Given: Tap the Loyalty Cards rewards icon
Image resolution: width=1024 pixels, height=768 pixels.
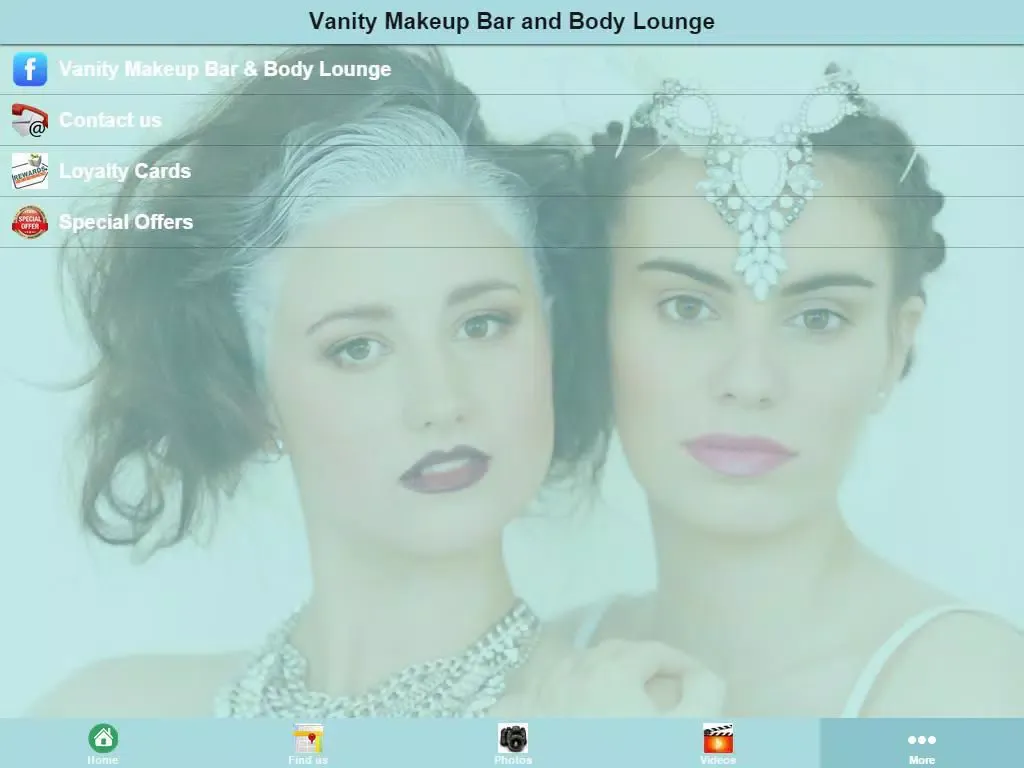Looking at the screenshot, I should pyautogui.click(x=30, y=171).
